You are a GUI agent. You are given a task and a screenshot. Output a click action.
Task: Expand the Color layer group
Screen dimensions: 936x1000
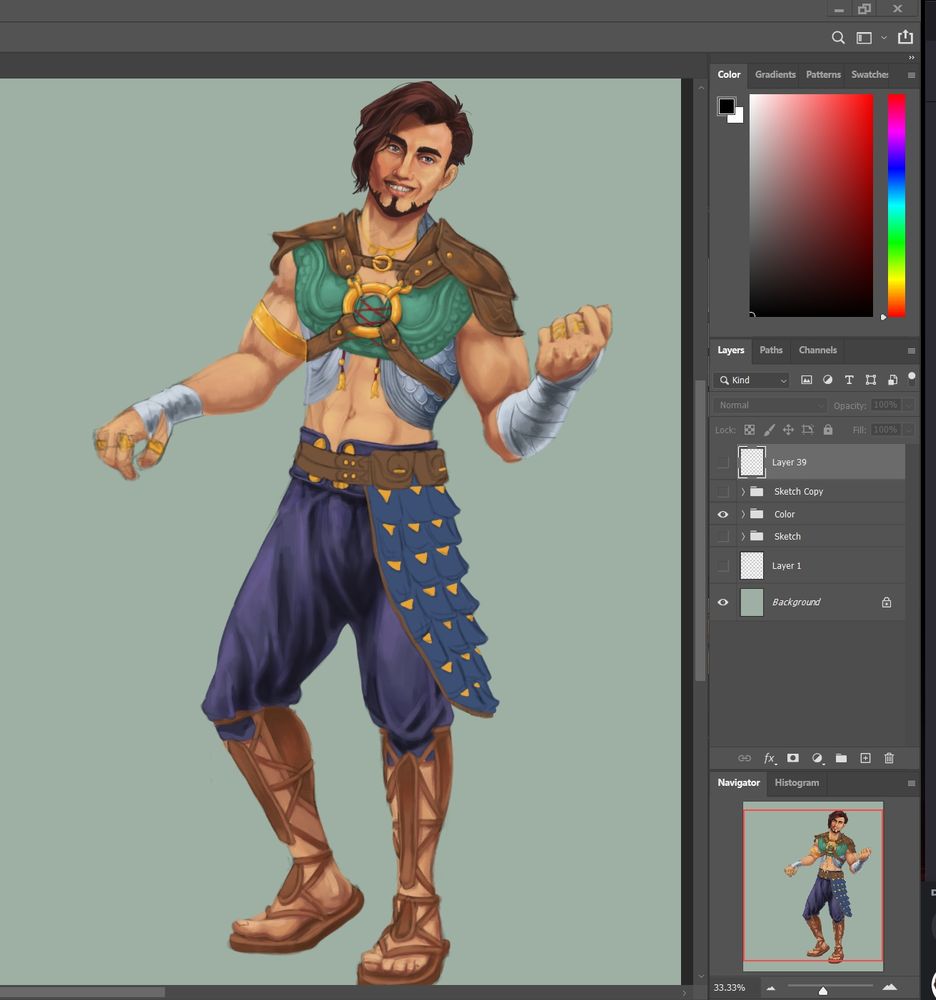[743, 514]
